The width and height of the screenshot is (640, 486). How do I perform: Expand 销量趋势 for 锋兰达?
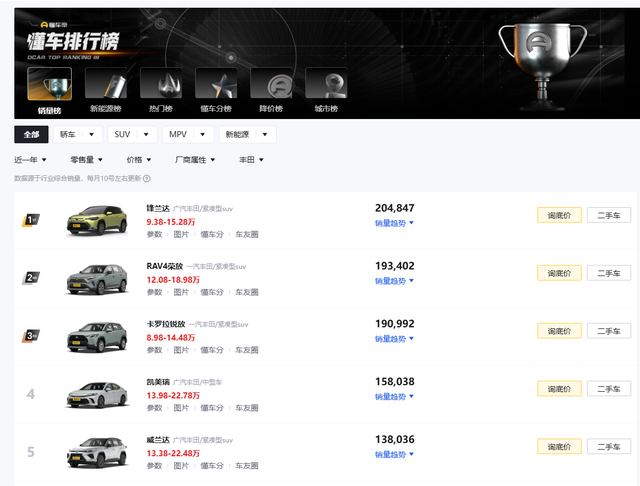click(x=394, y=223)
